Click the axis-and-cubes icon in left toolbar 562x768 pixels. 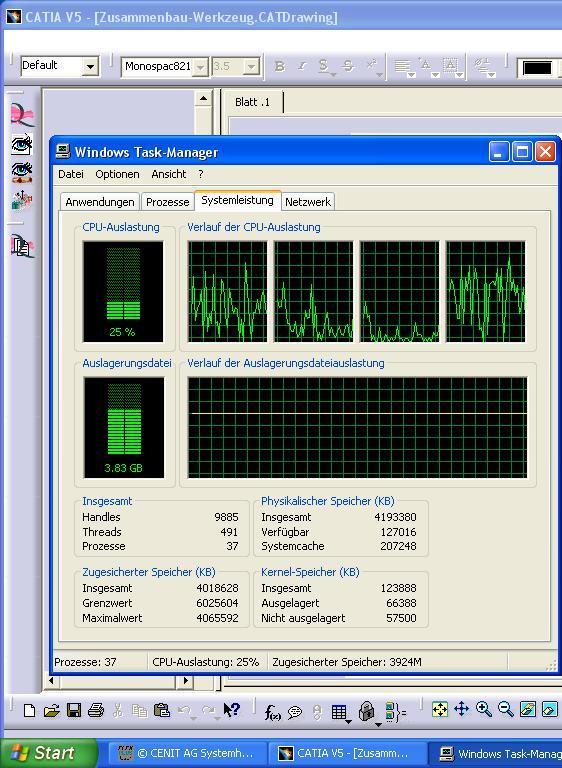click(22, 200)
